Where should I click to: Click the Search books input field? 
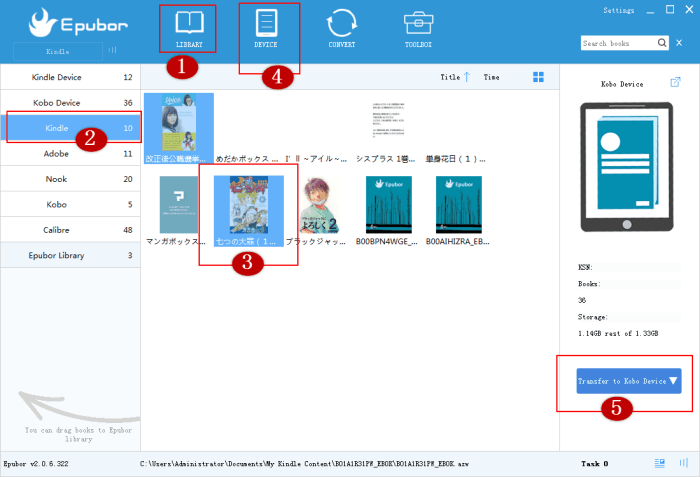click(619, 43)
